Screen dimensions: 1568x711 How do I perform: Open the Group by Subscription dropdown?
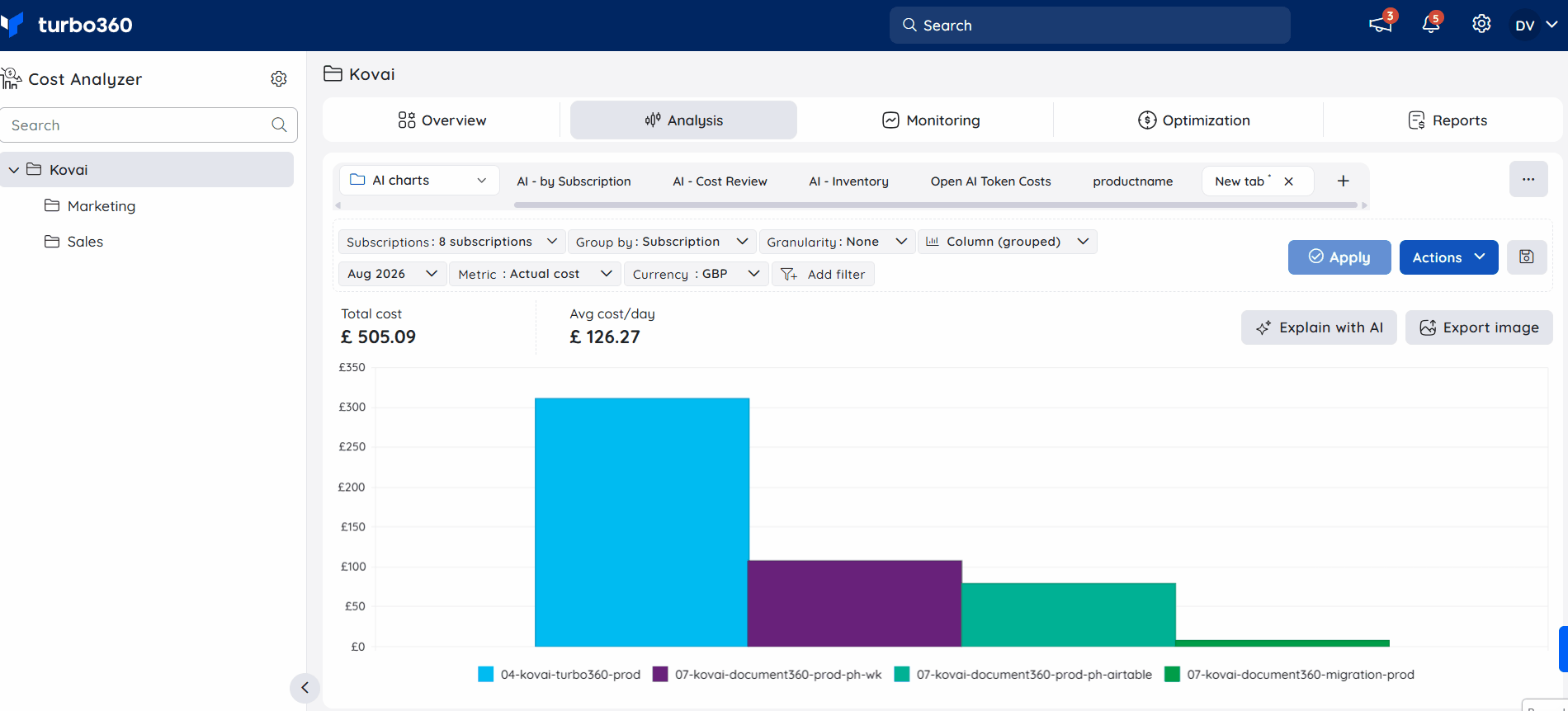661,241
